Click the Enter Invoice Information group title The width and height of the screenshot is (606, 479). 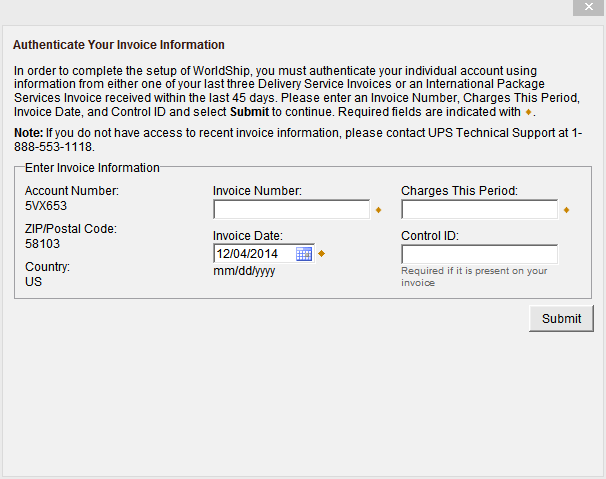coord(92,168)
